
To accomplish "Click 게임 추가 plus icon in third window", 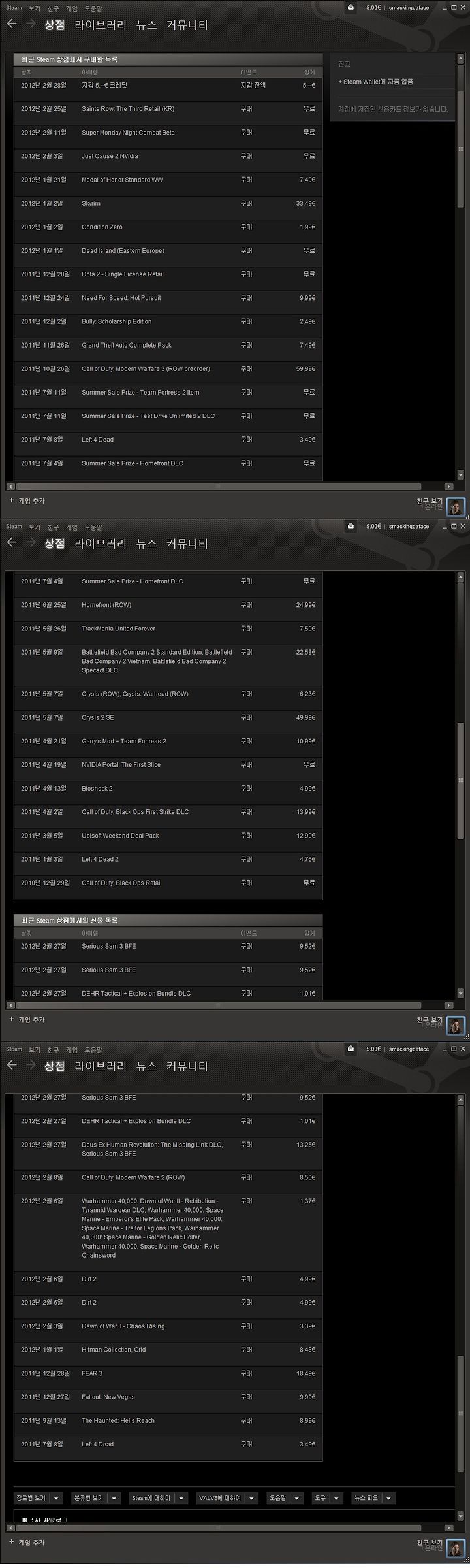I will click(11, 1542).
